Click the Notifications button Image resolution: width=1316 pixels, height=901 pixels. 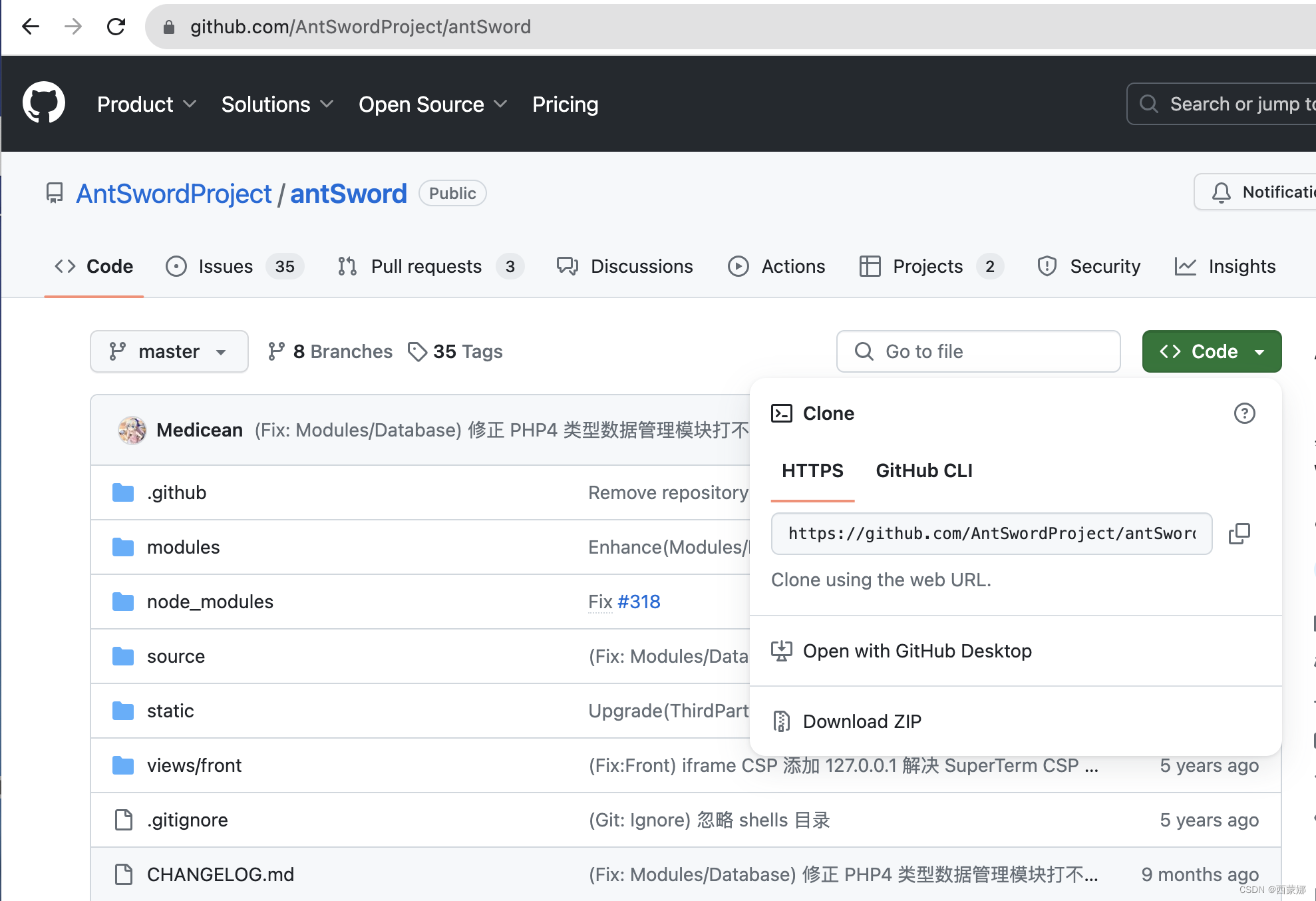pos(1255,192)
